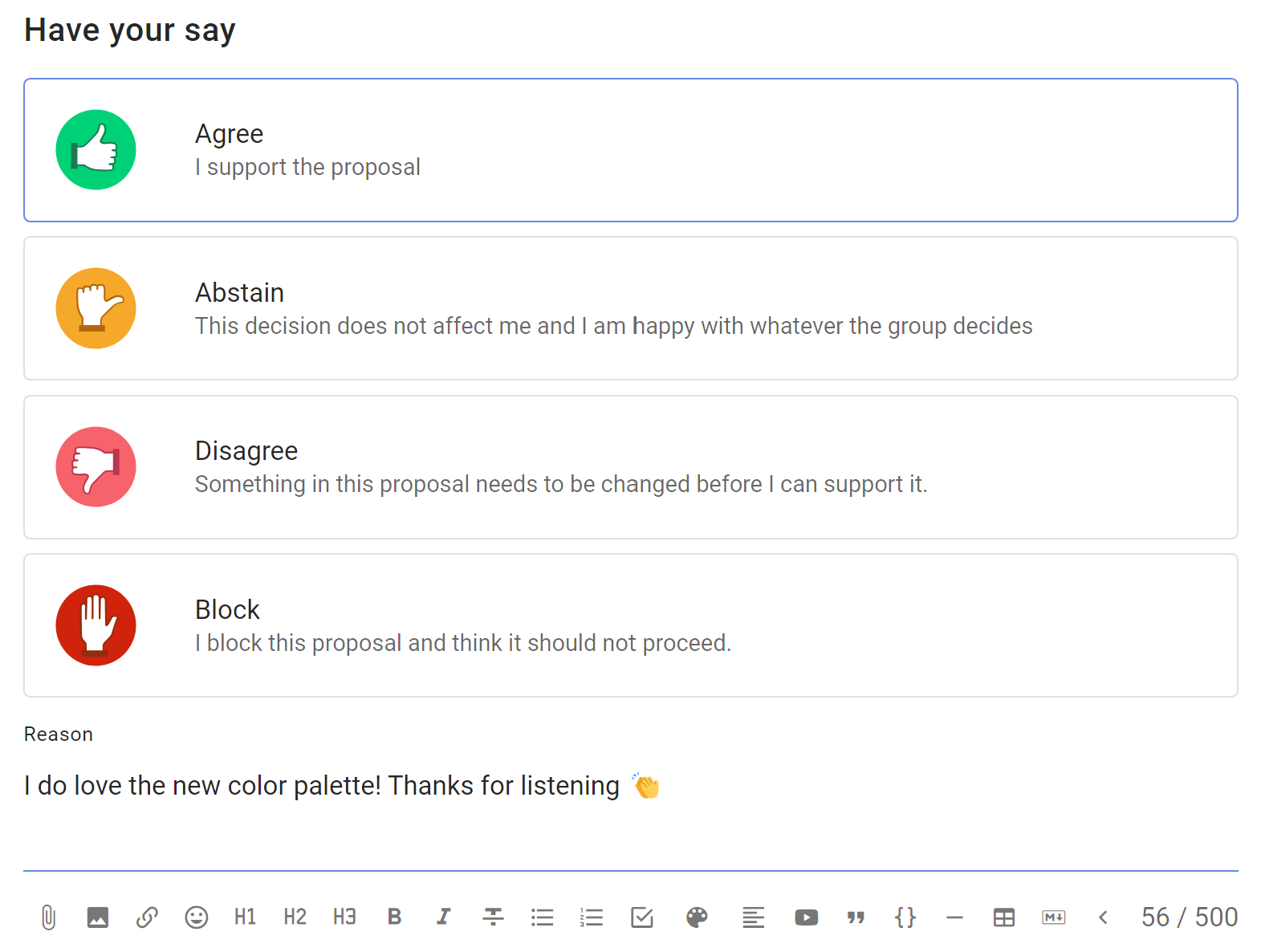Image resolution: width=1265 pixels, height=952 pixels.
Task: Insert a bulleted list
Action: tap(543, 917)
